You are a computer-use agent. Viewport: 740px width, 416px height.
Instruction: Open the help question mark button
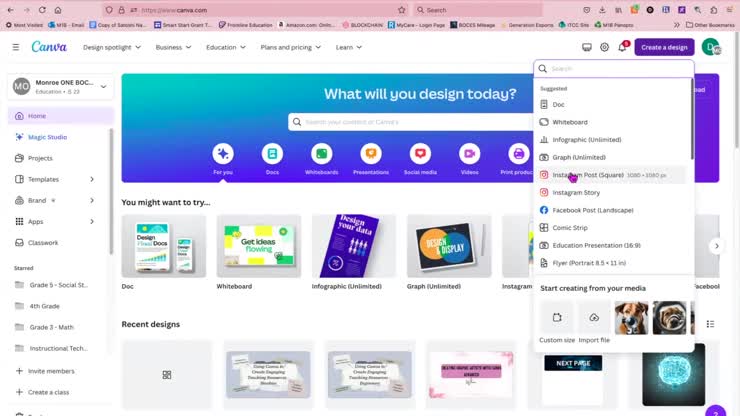click(x=715, y=411)
